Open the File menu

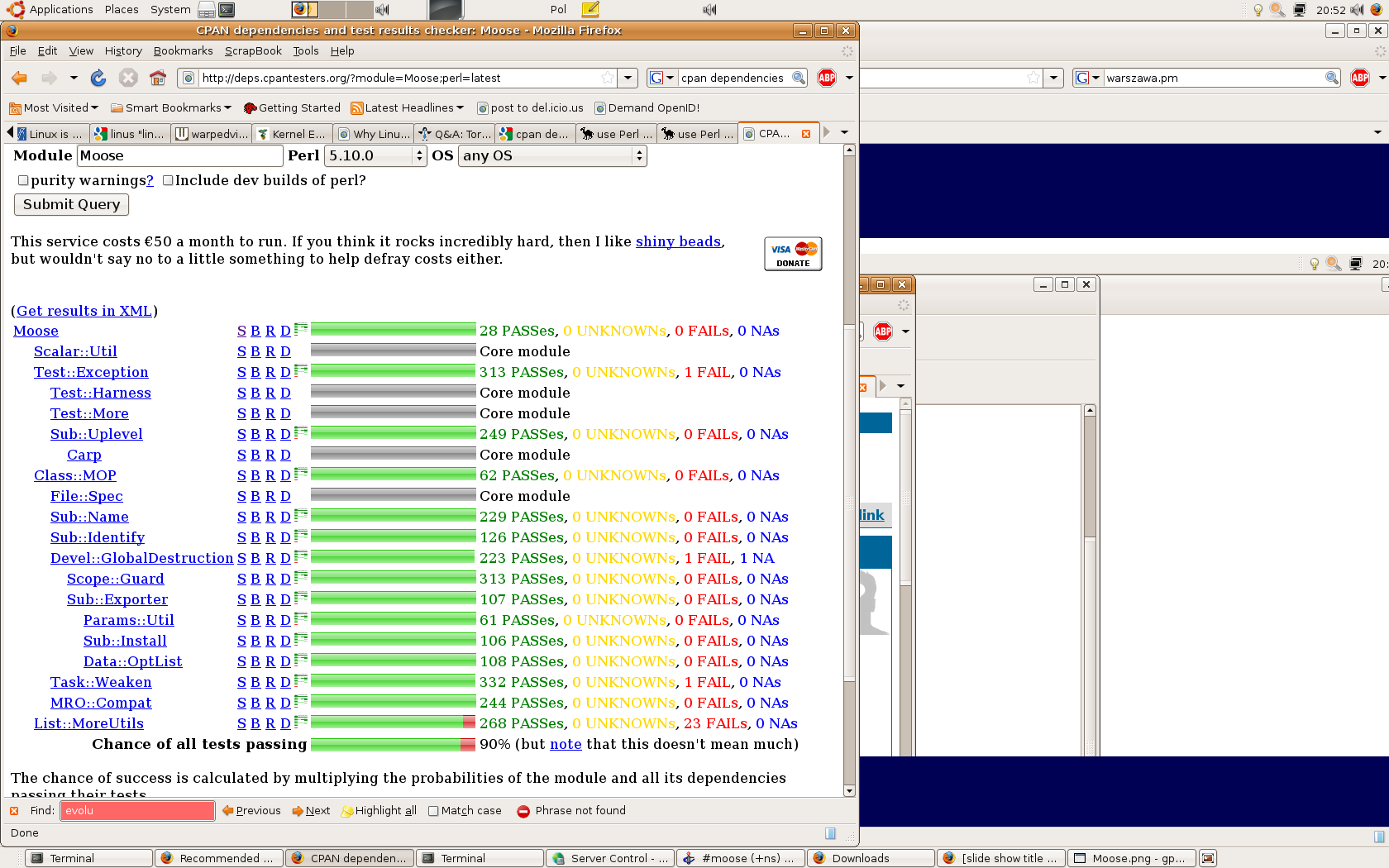[17, 50]
